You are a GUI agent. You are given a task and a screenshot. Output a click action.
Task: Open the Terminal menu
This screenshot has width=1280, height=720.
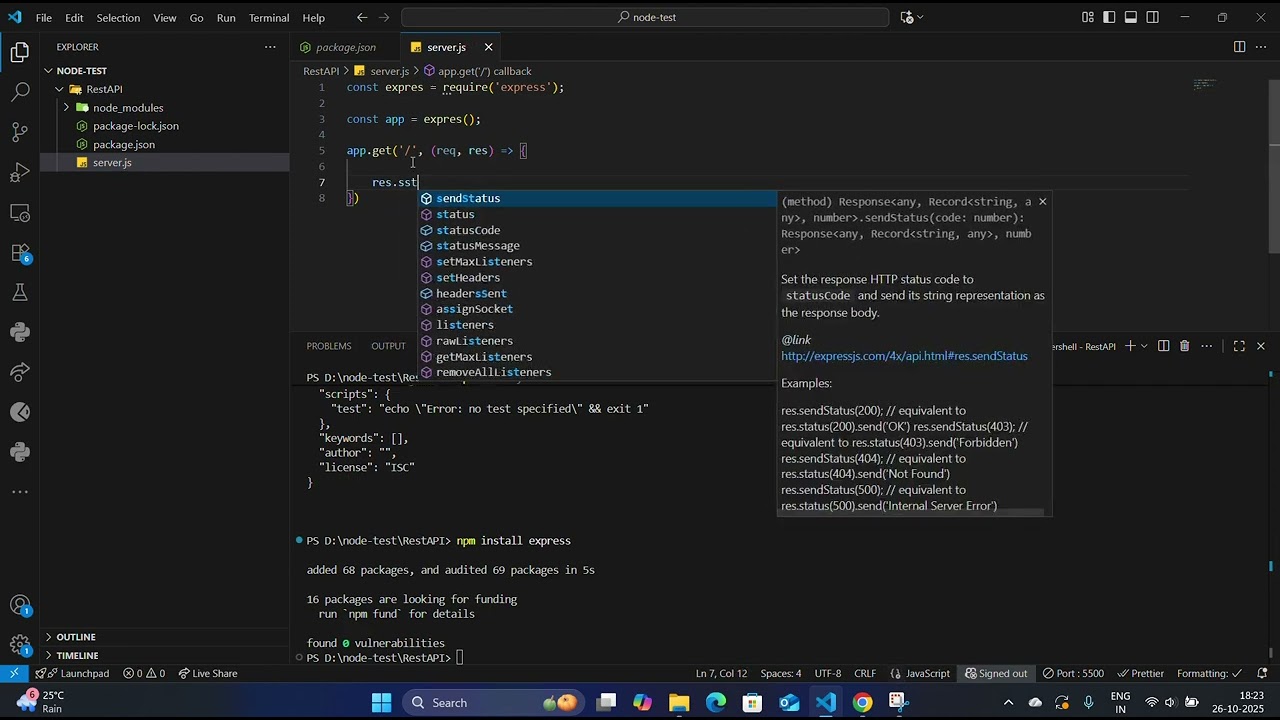(269, 18)
